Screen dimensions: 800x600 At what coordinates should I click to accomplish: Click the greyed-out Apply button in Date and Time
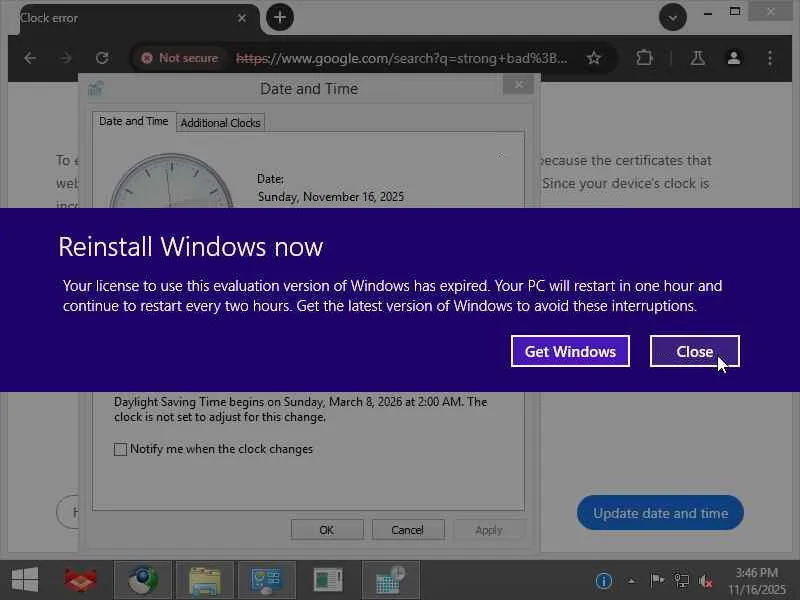coord(488,530)
